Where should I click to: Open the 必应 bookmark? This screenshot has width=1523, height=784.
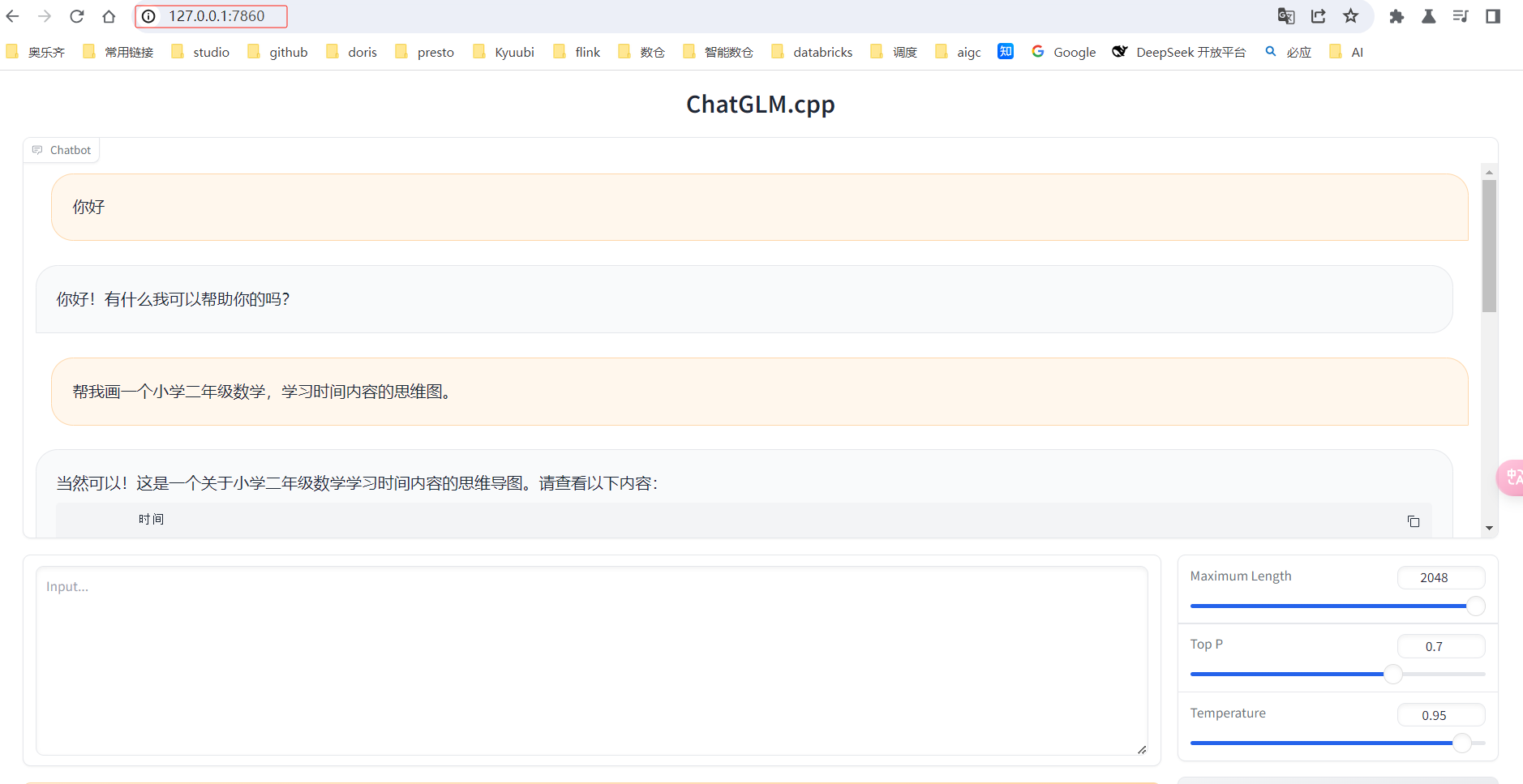[1289, 52]
